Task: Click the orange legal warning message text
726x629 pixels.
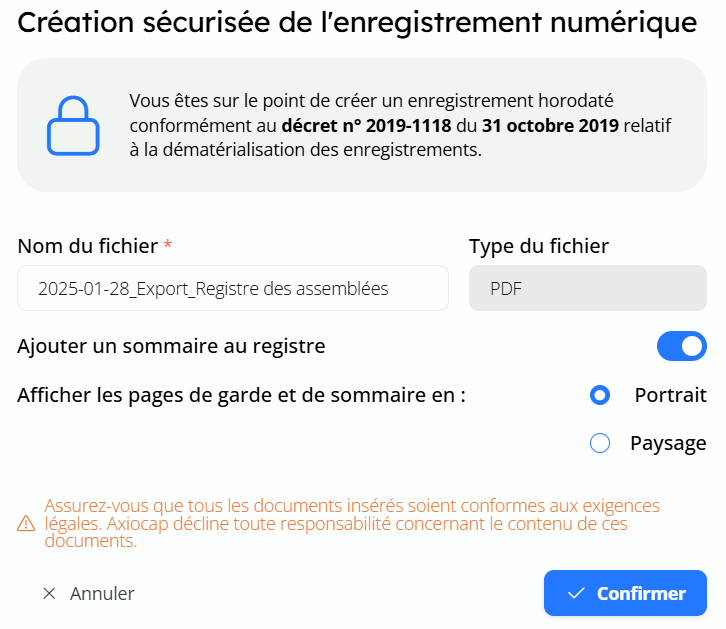Action: [x=350, y=524]
